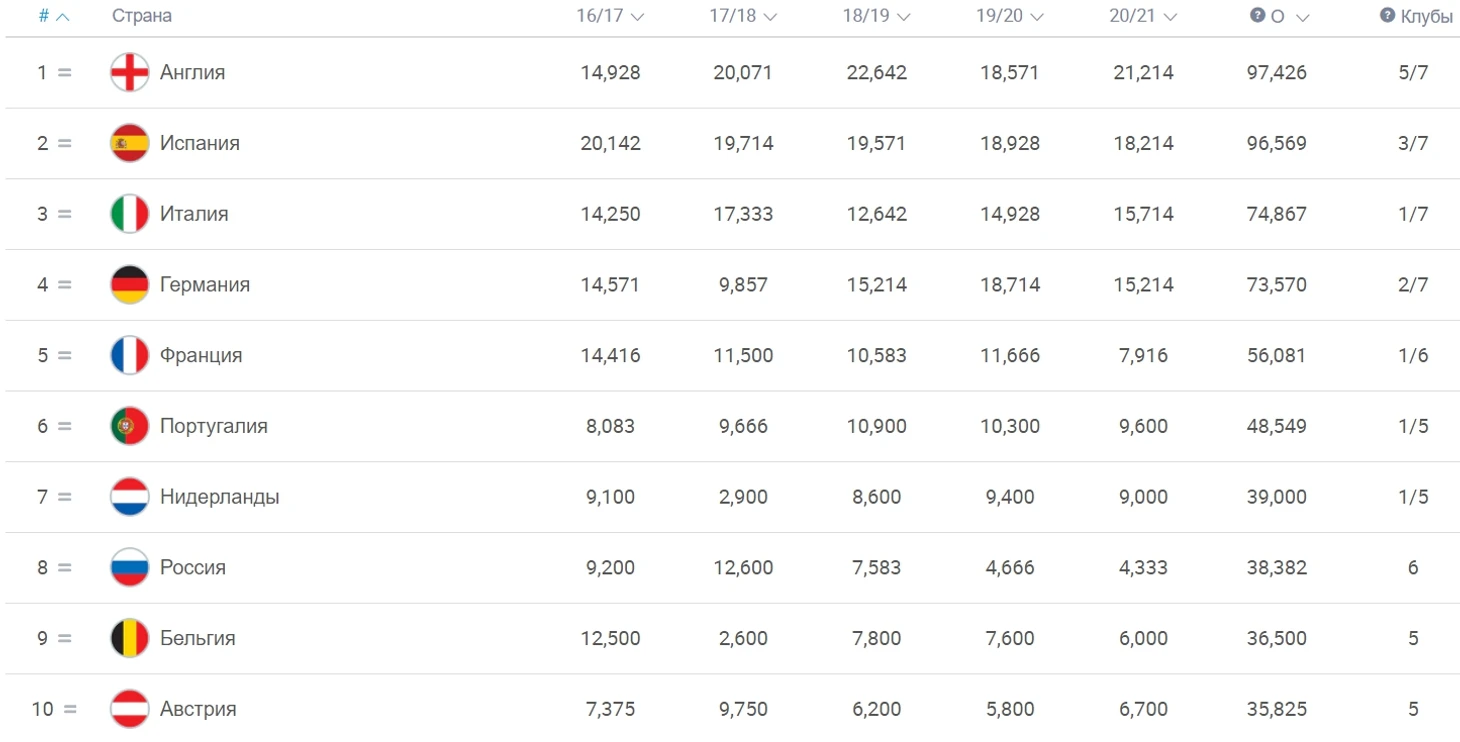Screen dimensions: 1460x742
Task: Click the Italy flag icon
Action: point(130,214)
